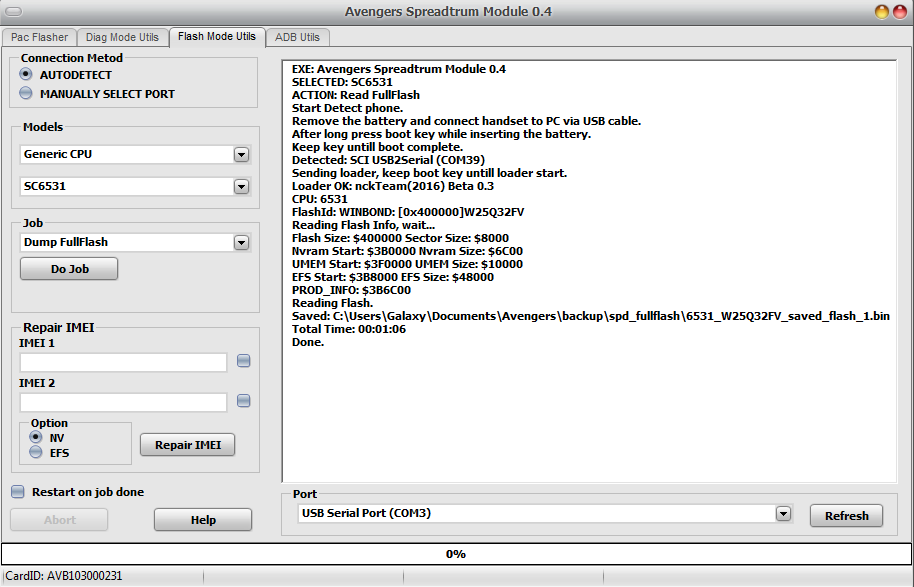Open the SC6531 chip dropdown

click(x=241, y=187)
